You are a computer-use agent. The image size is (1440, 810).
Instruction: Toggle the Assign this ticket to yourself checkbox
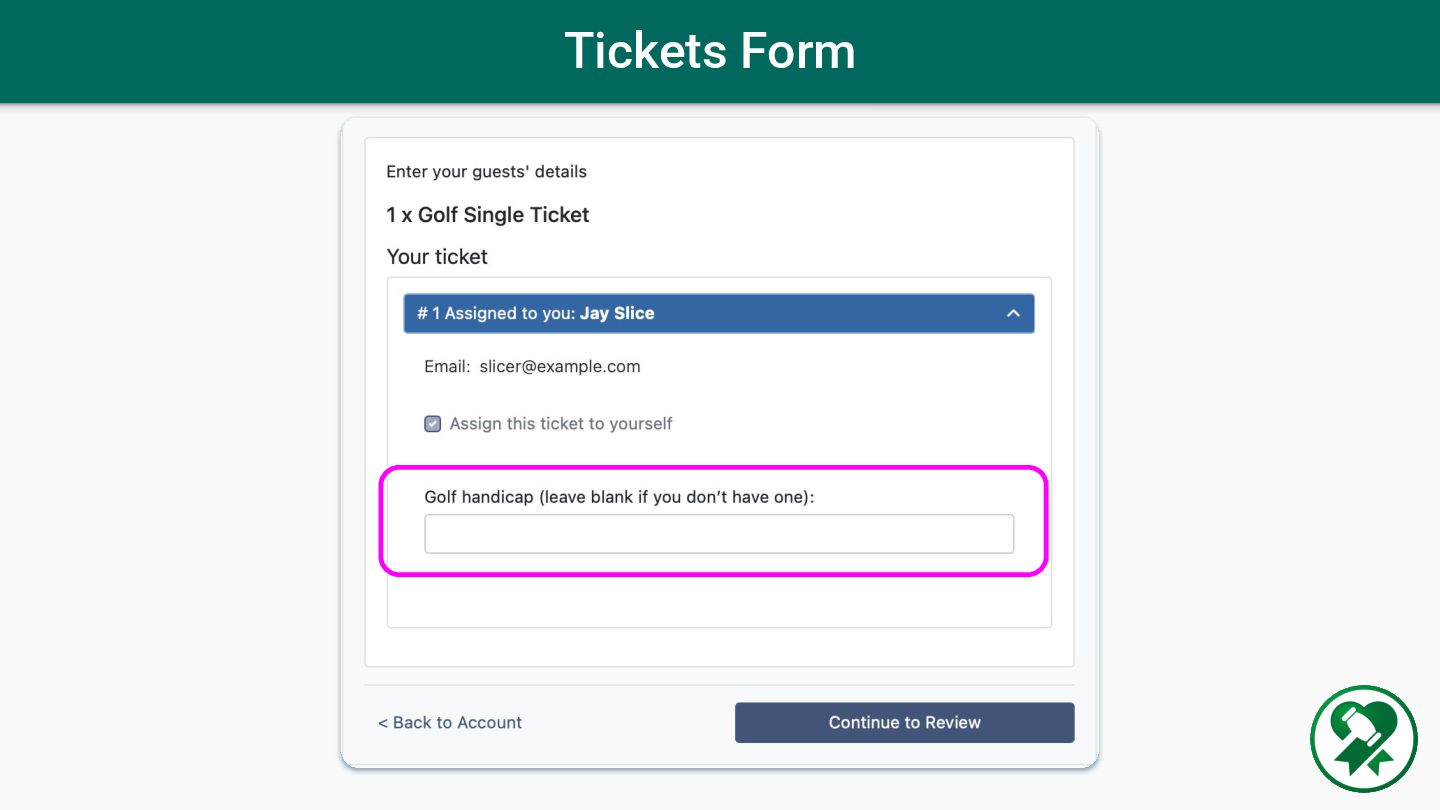[x=433, y=424]
